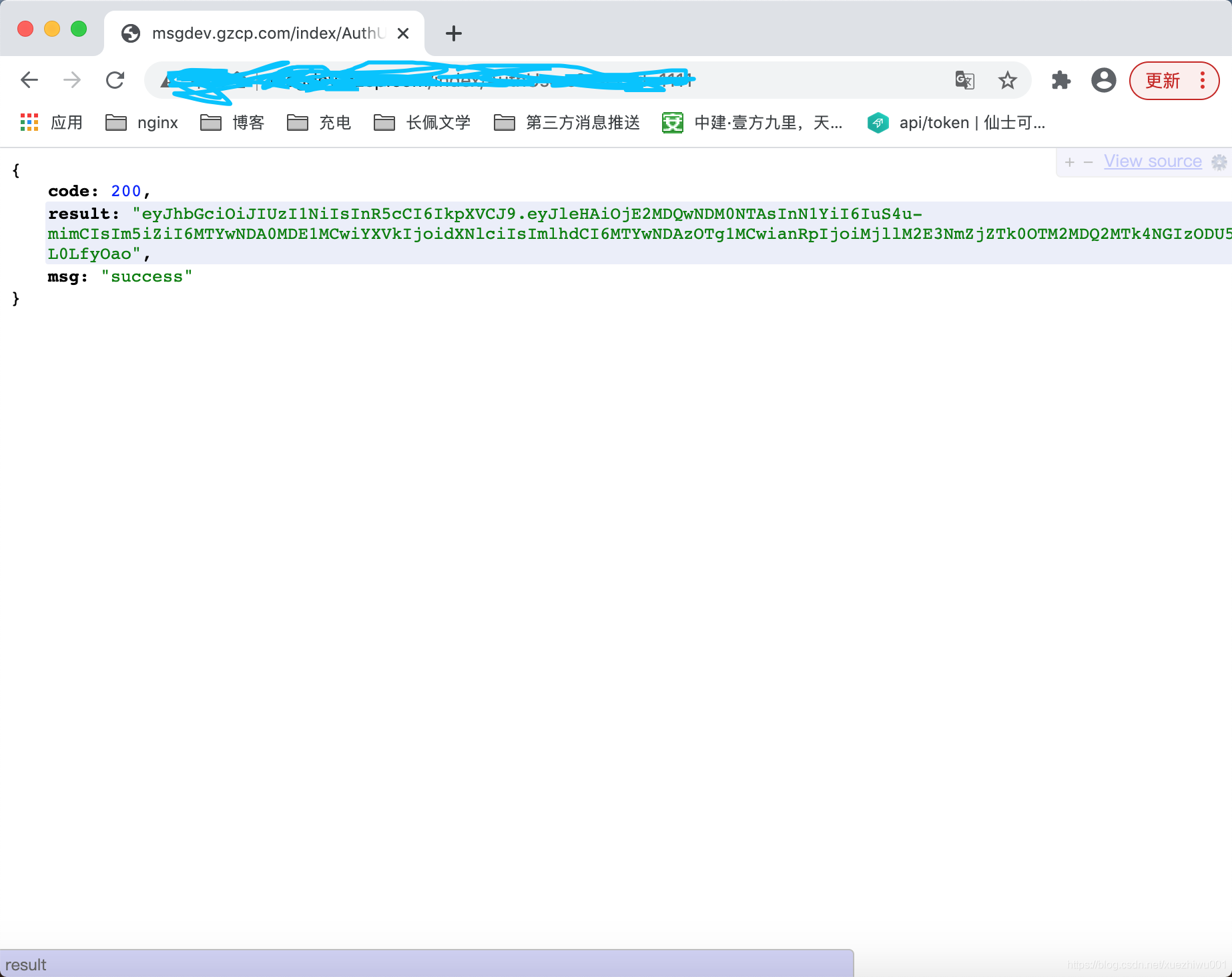Click the result path status bar
The height and width of the screenshot is (977, 1232).
click(x=426, y=964)
